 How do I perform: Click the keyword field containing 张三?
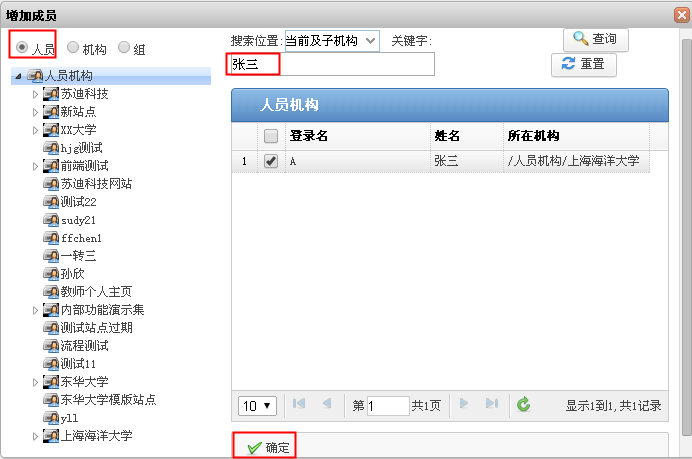331,65
